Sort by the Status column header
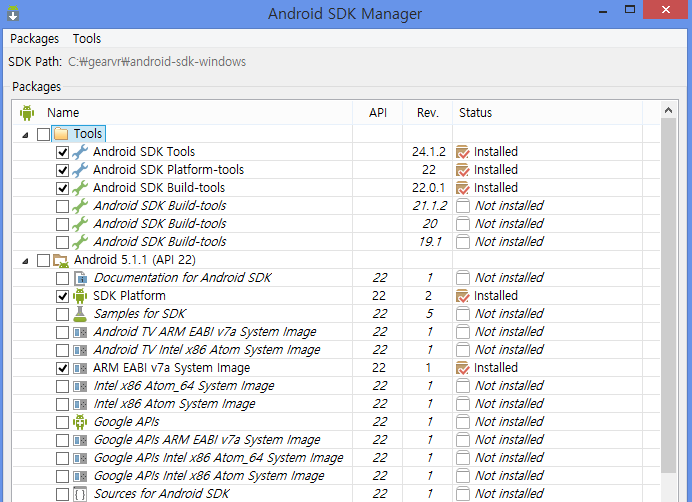Screen dimensions: 692x502 [547, 113]
